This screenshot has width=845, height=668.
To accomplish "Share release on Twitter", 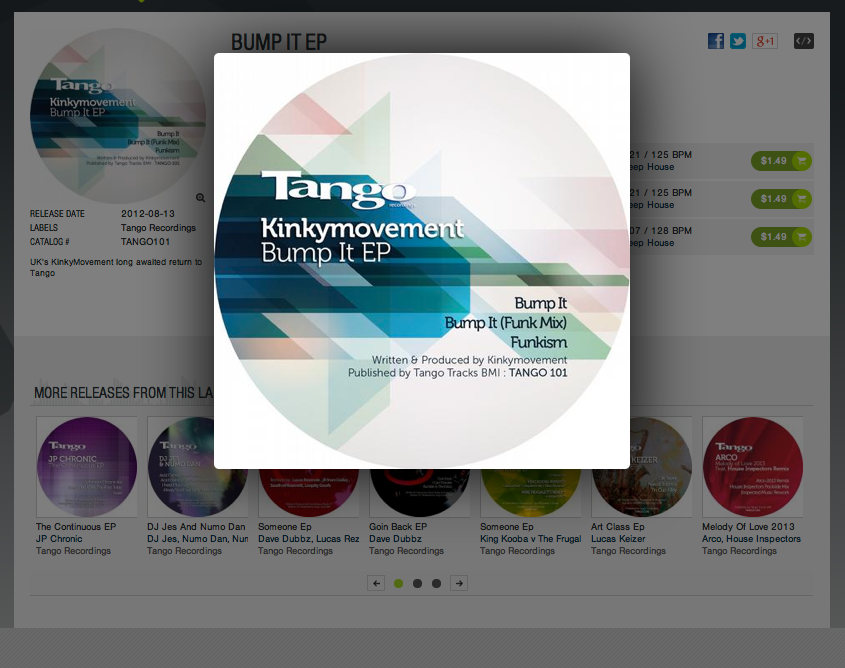I will (738, 41).
